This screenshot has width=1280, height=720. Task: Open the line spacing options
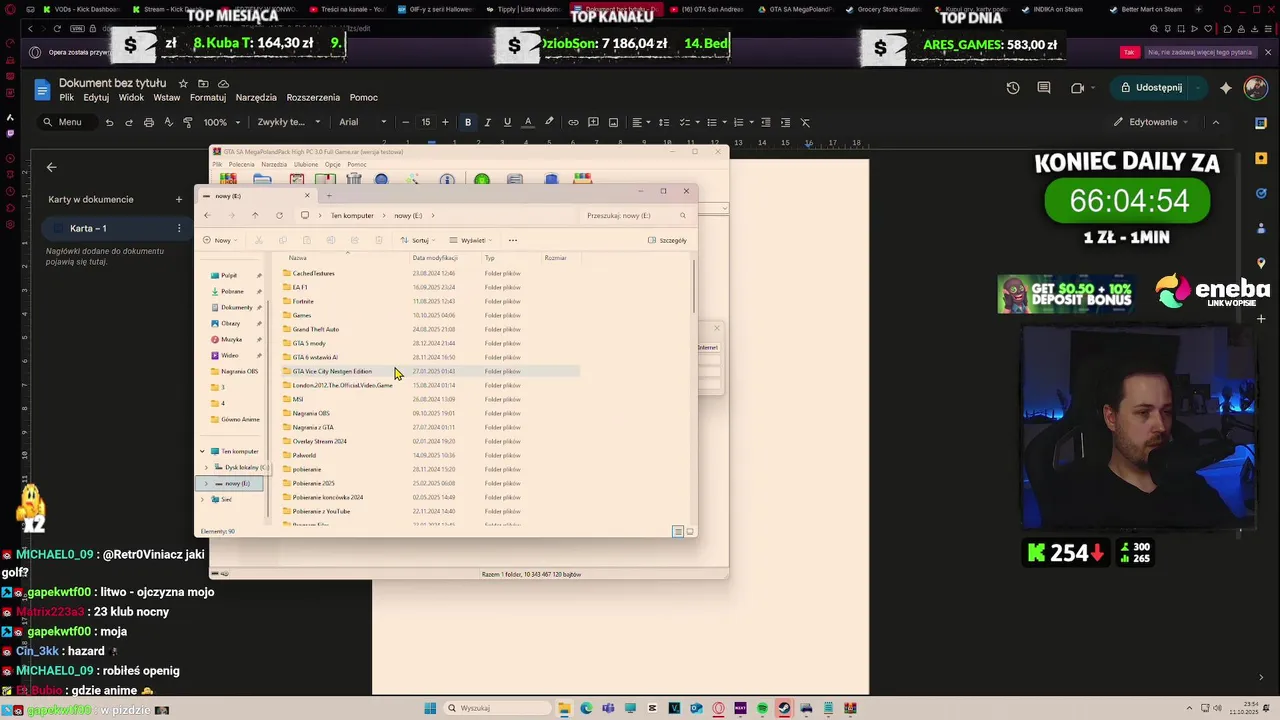663,122
